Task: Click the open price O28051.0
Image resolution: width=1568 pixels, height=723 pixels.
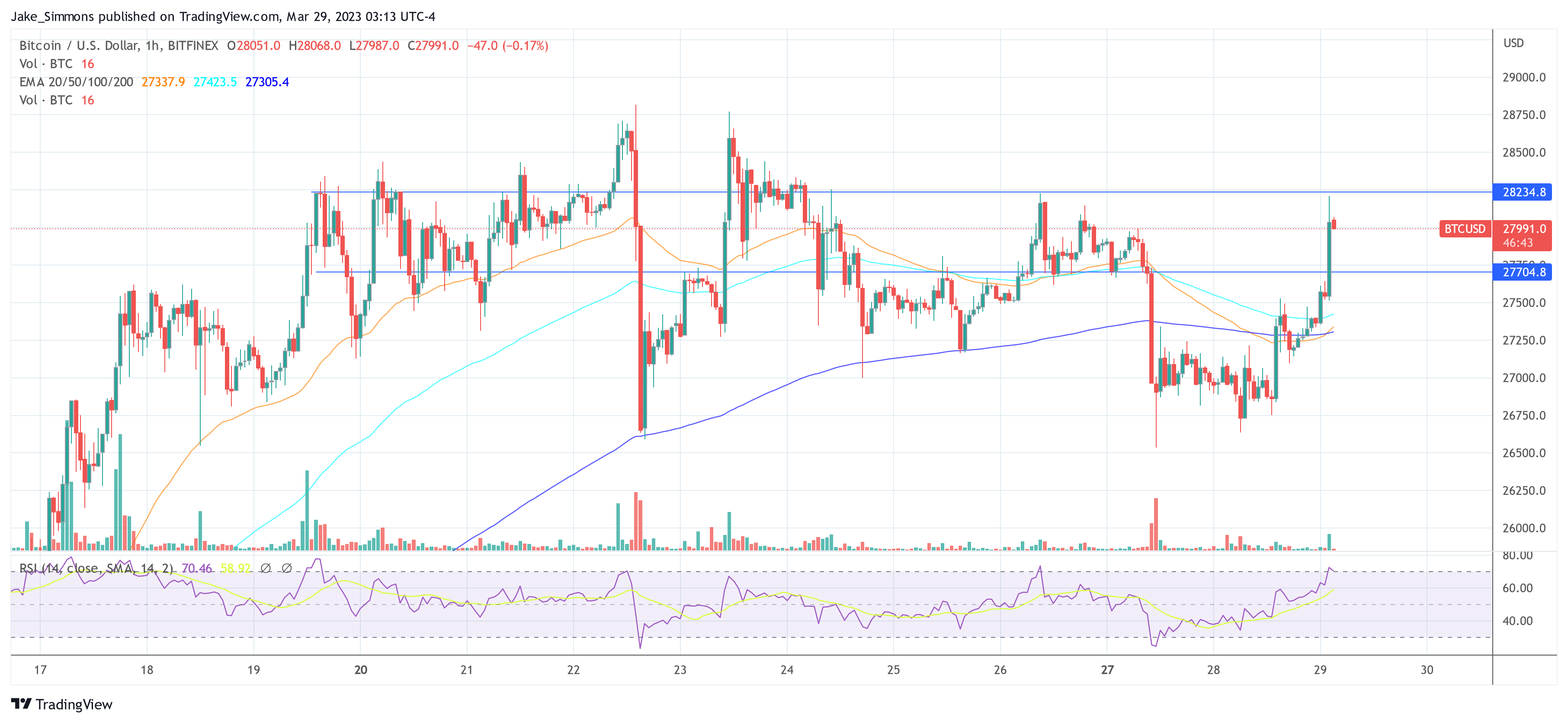Action: (253, 46)
